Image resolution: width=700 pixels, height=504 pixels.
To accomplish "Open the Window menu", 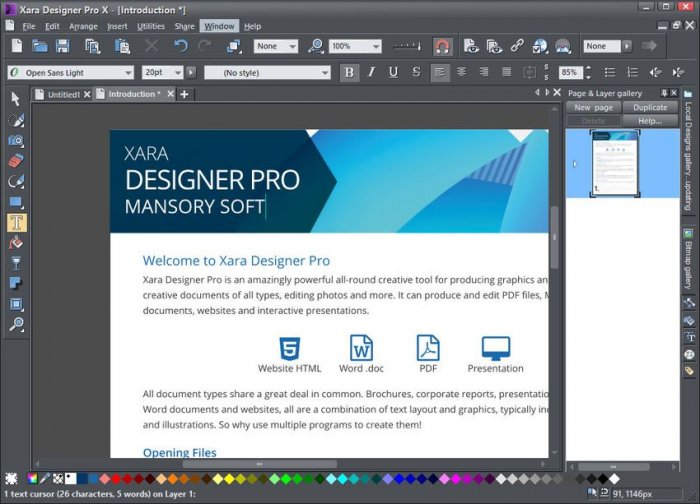I will 219,26.
